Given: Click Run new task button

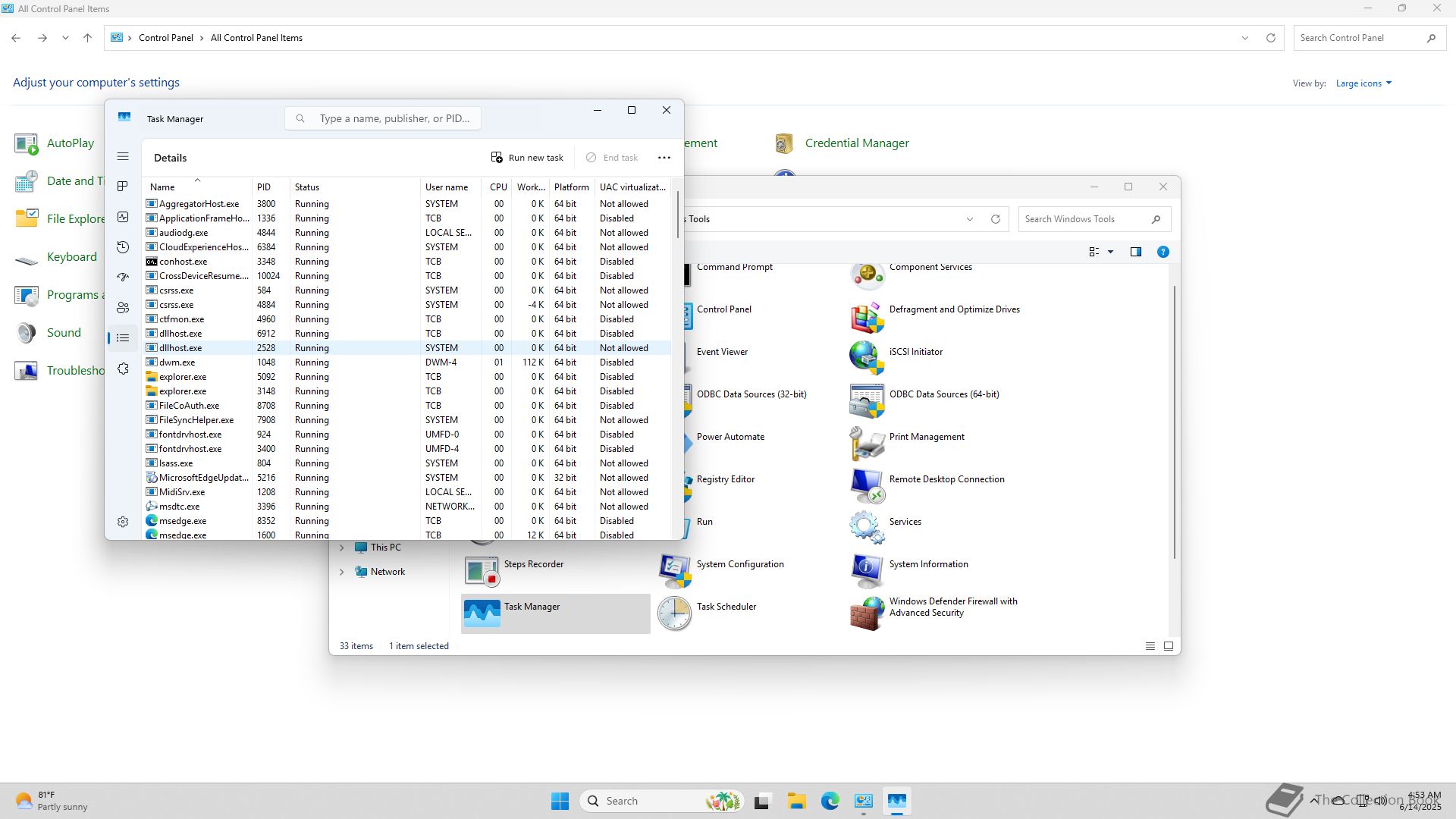Looking at the screenshot, I should click(x=527, y=158).
